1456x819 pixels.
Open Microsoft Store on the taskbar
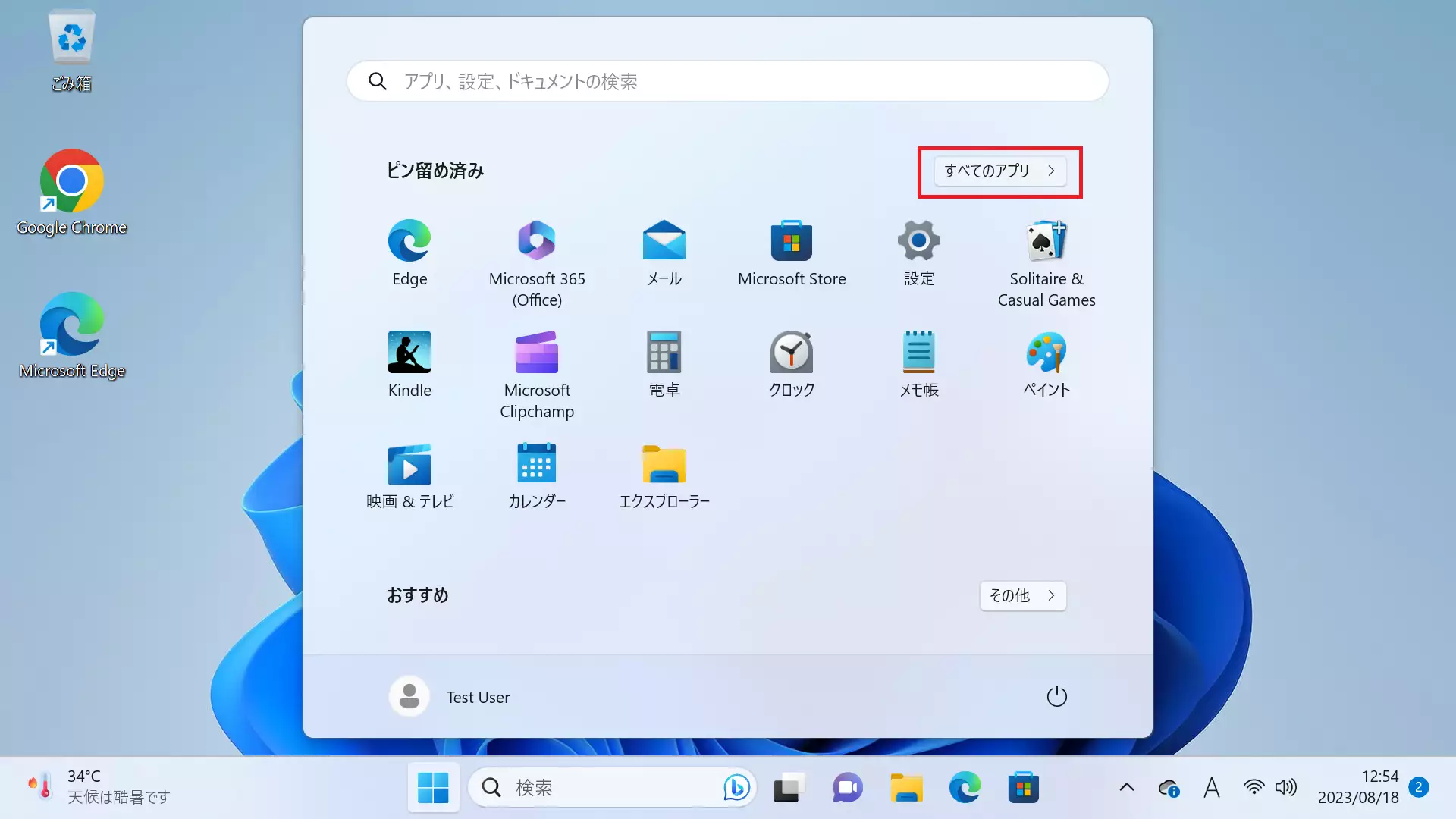[1023, 788]
